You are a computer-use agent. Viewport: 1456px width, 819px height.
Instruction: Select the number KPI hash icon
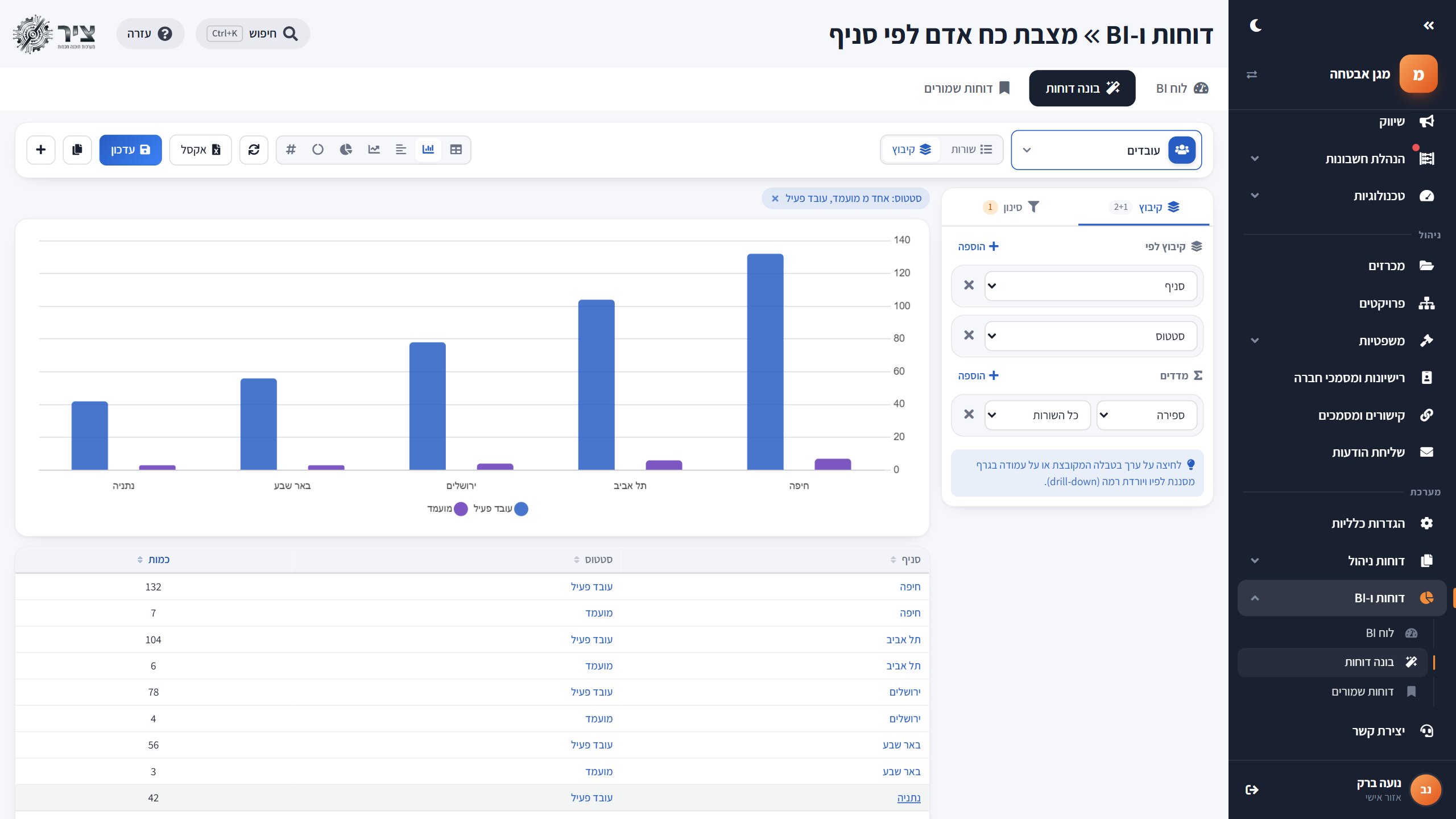[x=291, y=150]
